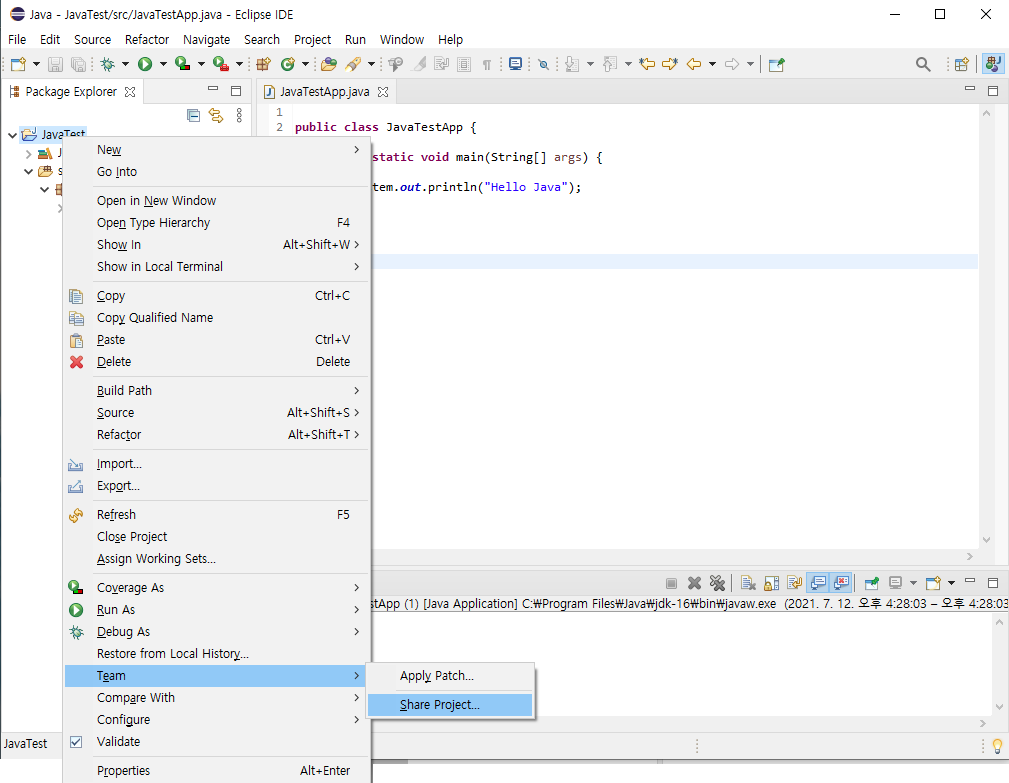Launch Debug with the bug toolbar icon

[107, 64]
